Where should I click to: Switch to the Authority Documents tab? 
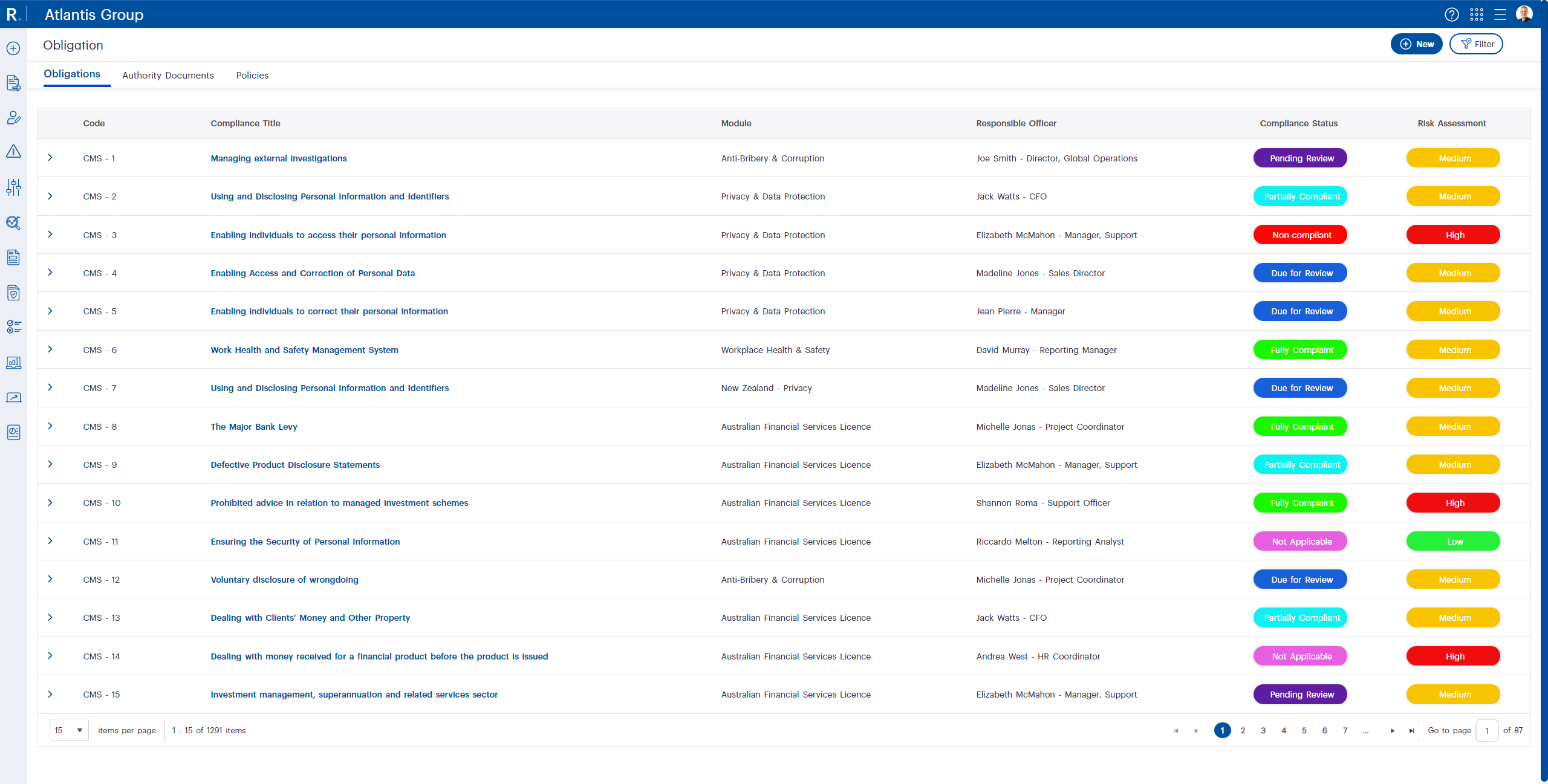coord(167,76)
